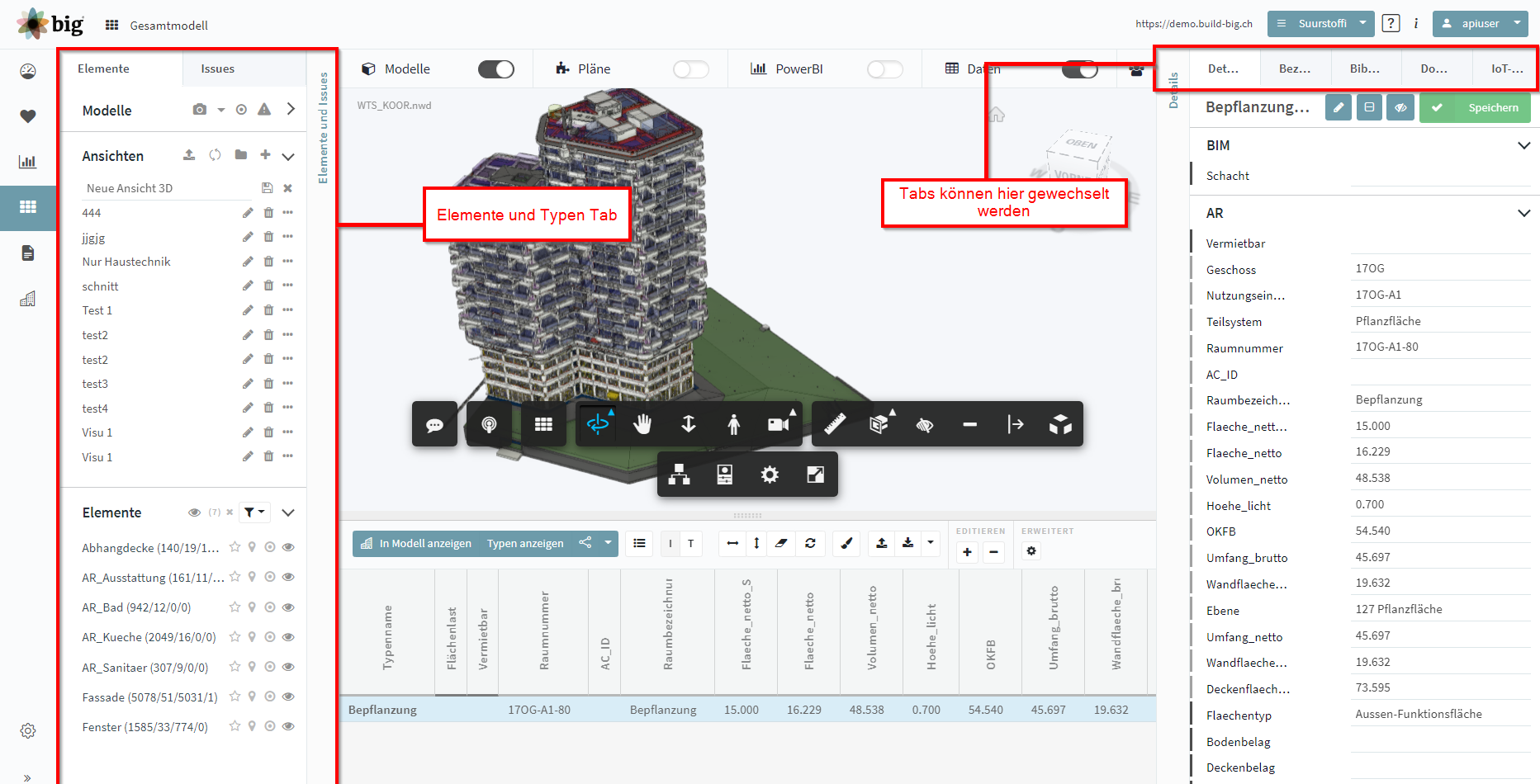Viewport: 1540px width, 784px height.
Task: Select the walk person tool
Action: [733, 424]
